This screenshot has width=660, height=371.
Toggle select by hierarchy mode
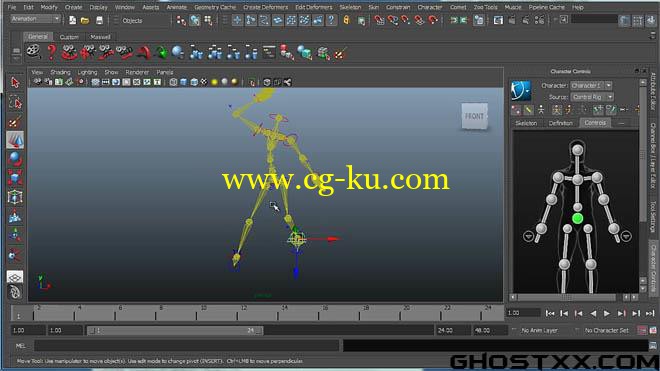pos(181,20)
